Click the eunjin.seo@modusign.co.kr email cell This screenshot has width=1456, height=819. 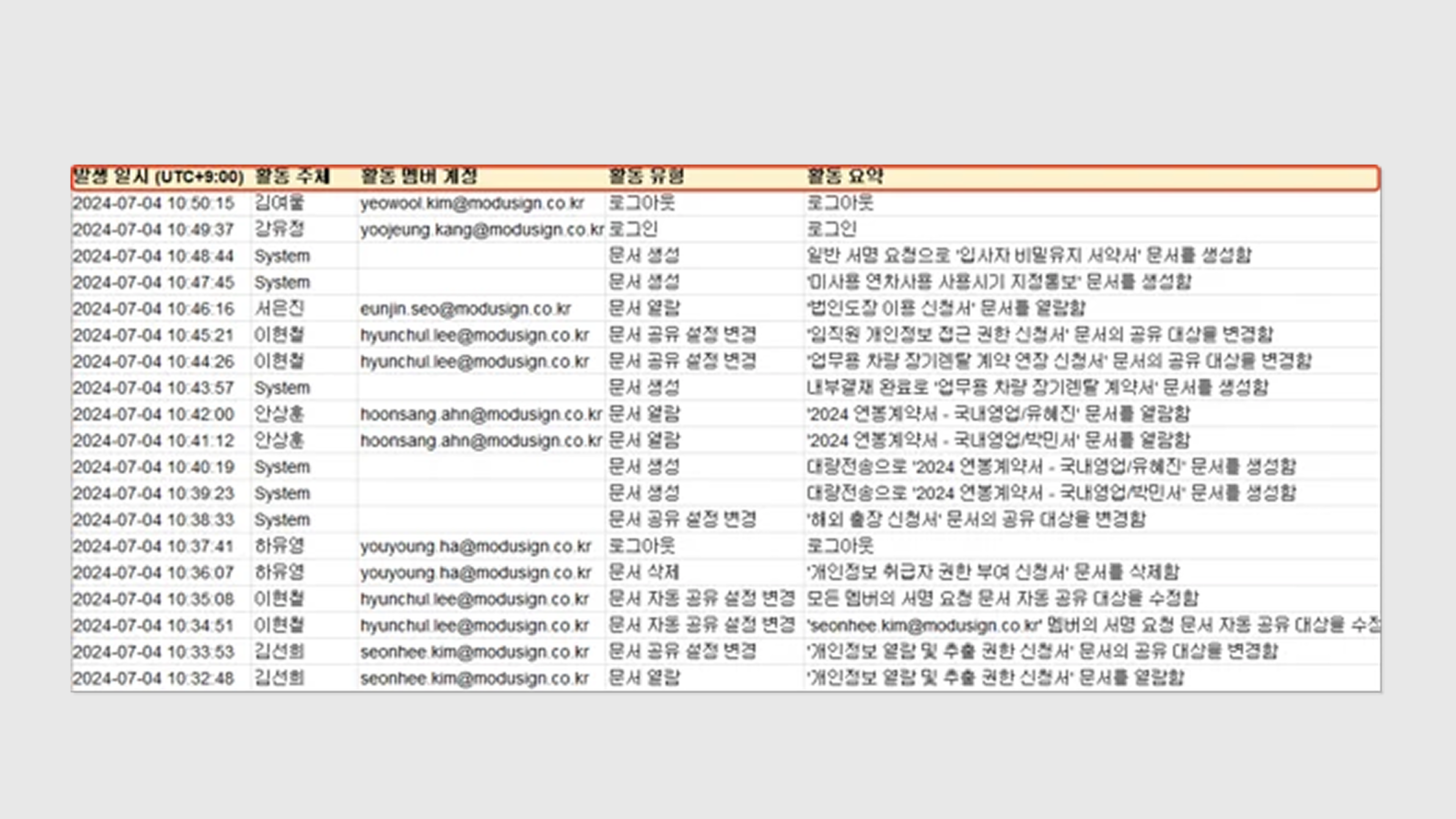(465, 309)
